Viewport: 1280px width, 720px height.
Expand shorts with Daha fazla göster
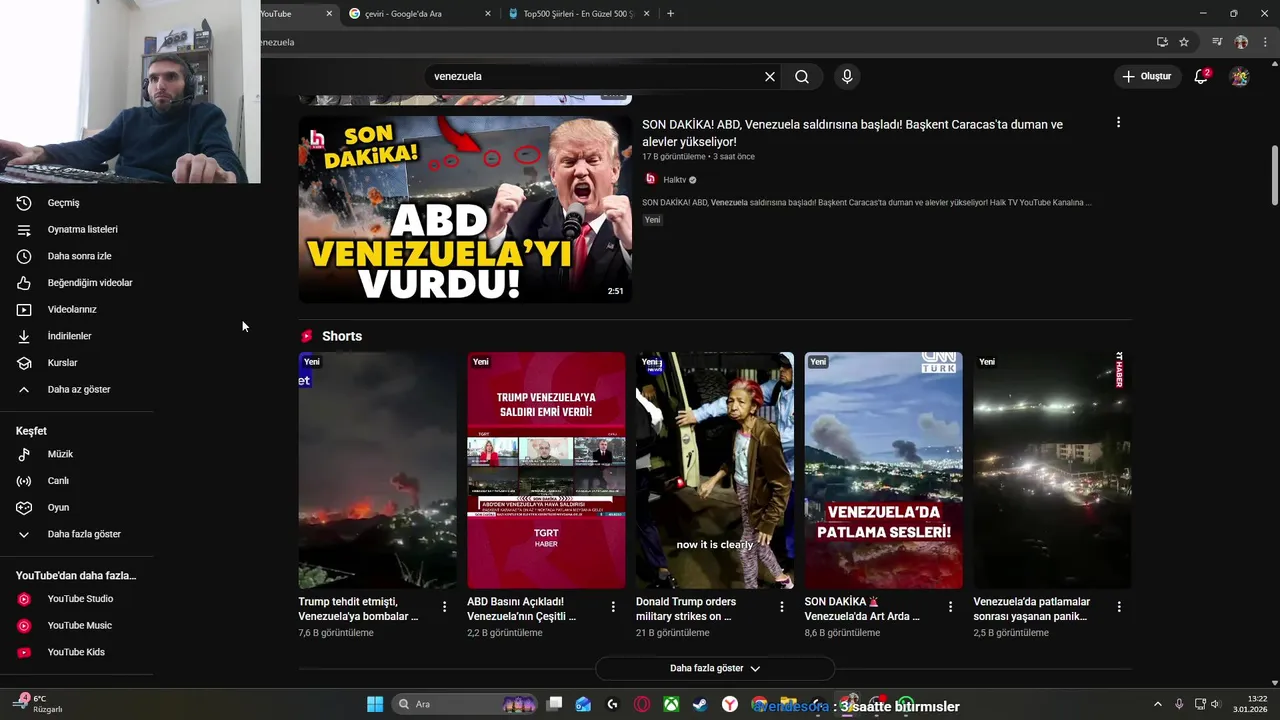click(715, 668)
